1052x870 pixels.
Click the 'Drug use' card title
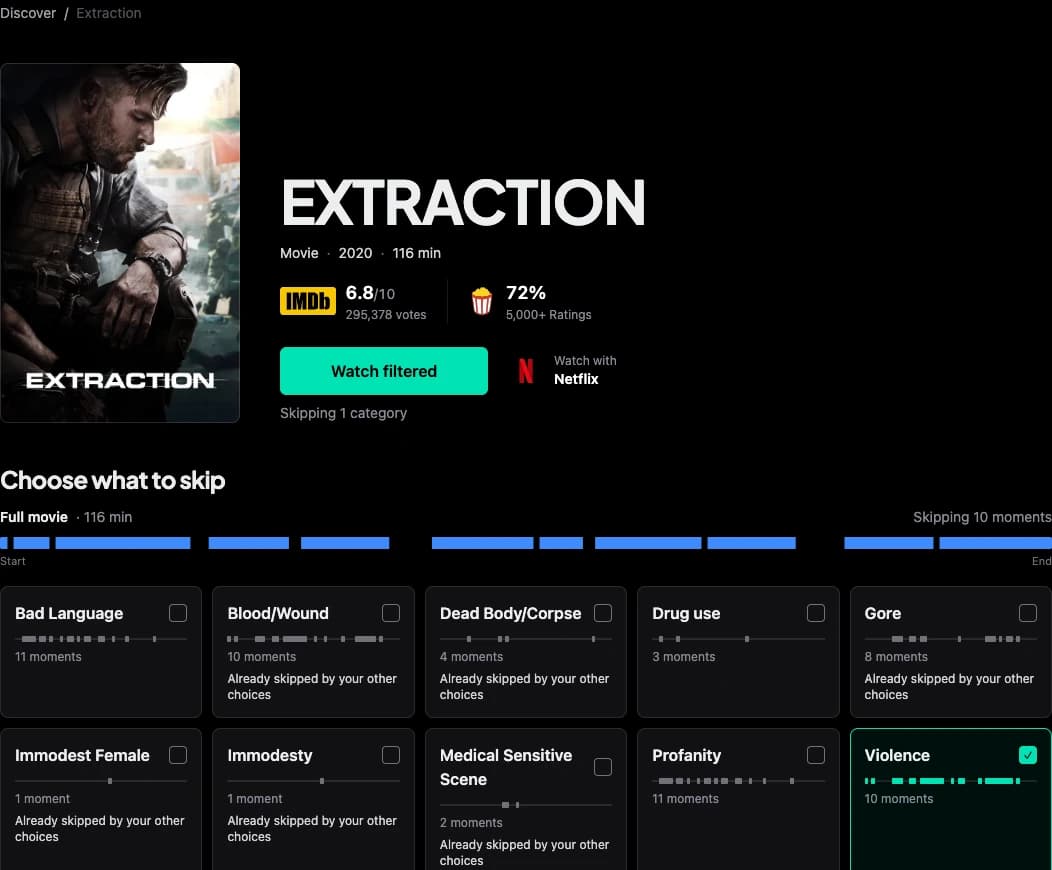click(x=686, y=614)
